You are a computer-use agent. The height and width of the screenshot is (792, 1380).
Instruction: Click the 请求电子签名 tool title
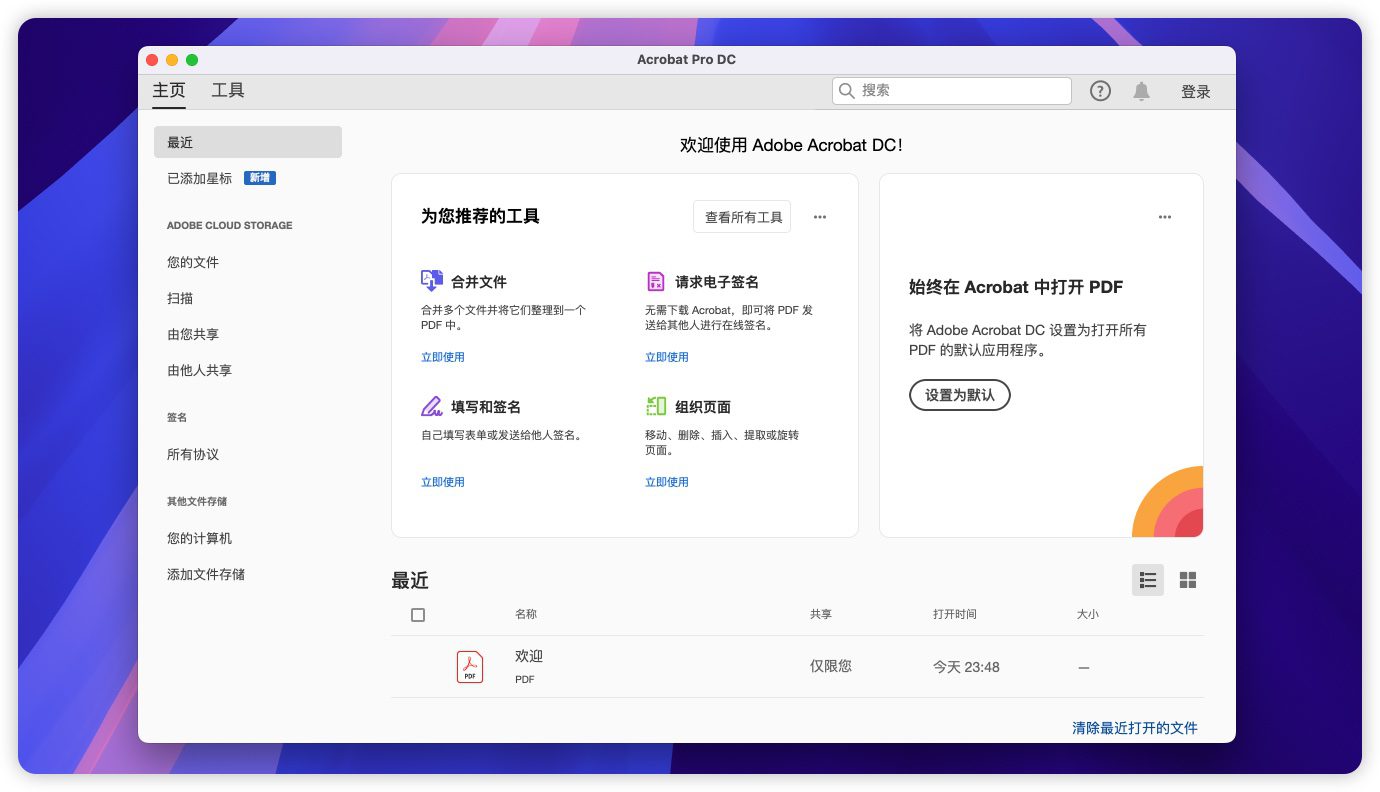coord(717,282)
